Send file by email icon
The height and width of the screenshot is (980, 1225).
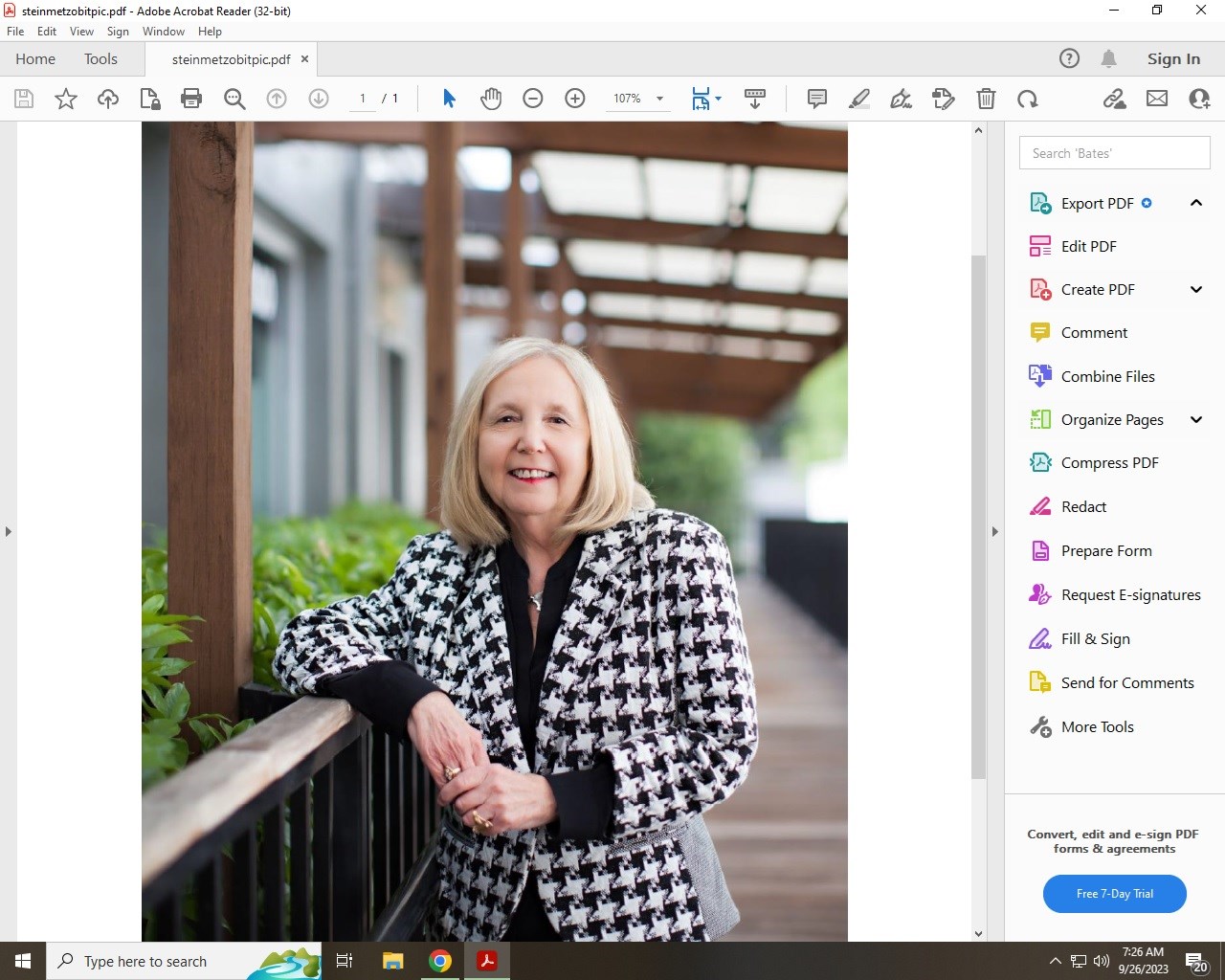coord(1157,99)
